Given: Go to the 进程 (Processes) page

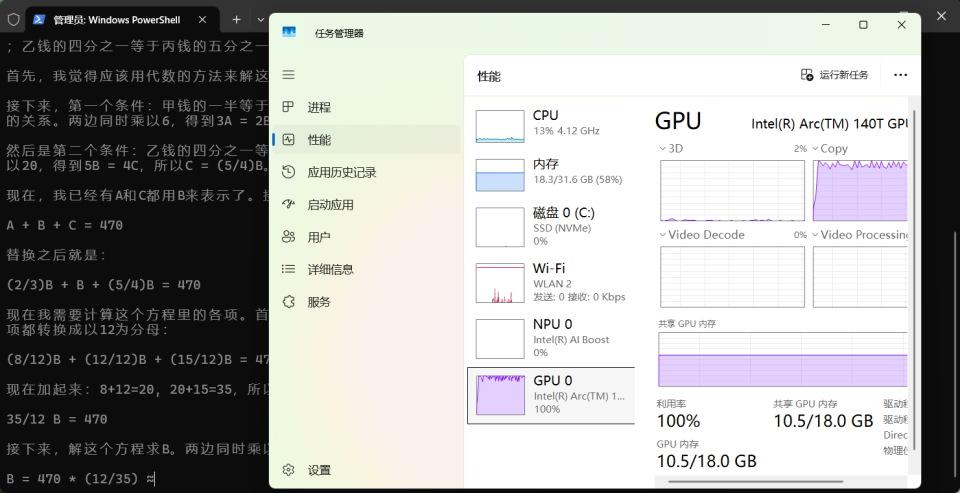Looking at the screenshot, I should tap(366, 108).
